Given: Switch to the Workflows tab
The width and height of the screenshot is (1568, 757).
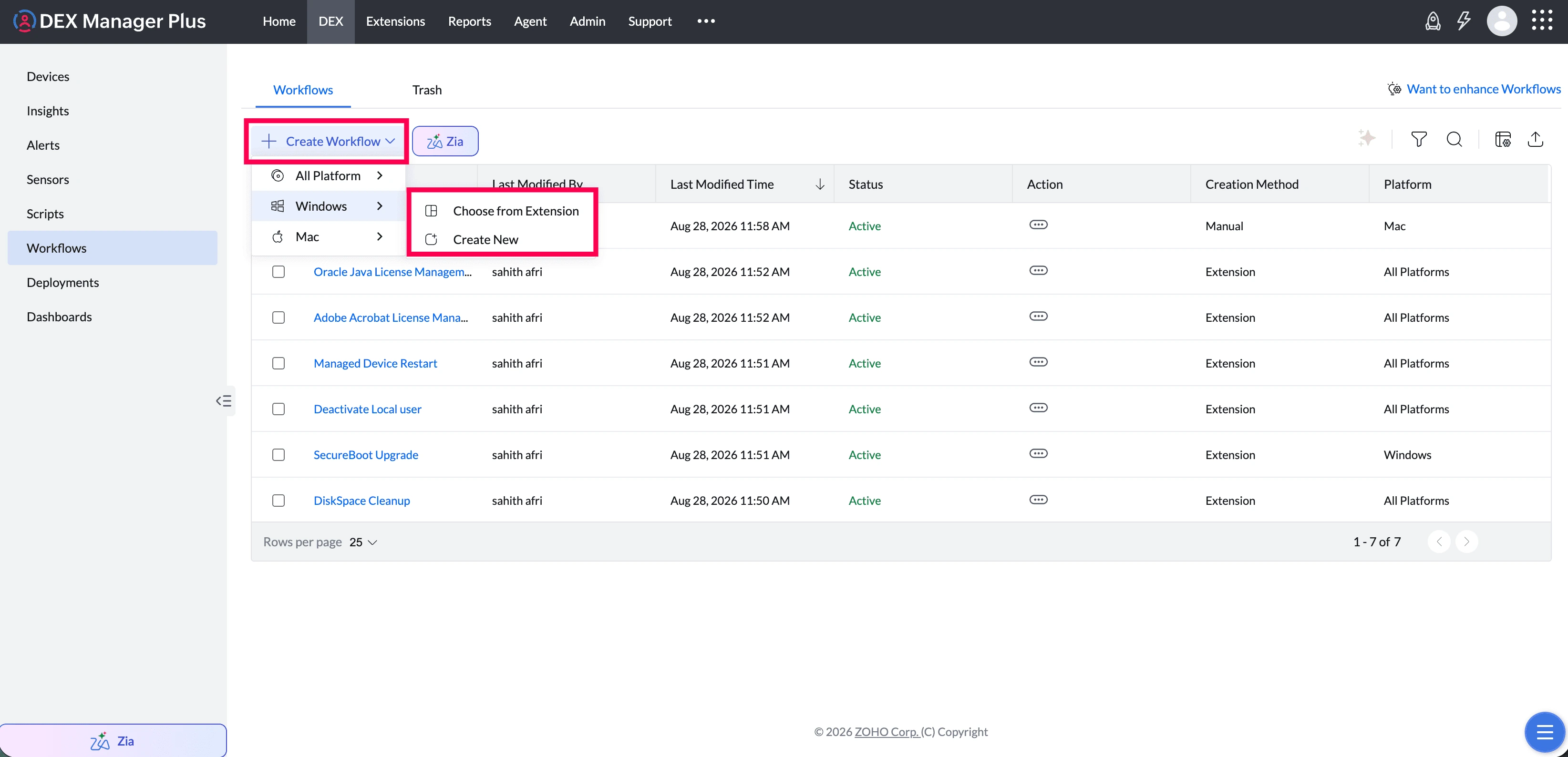Looking at the screenshot, I should pyautogui.click(x=302, y=90).
